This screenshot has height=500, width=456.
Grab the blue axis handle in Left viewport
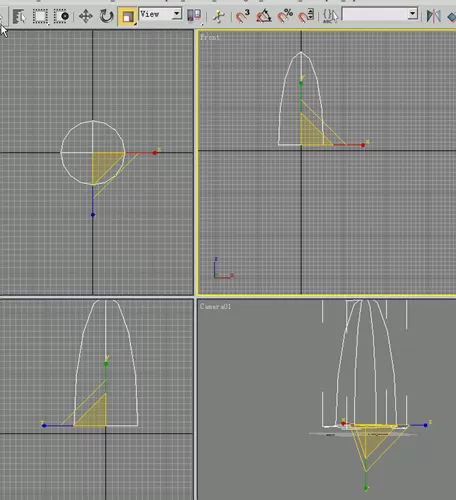click(x=44, y=426)
